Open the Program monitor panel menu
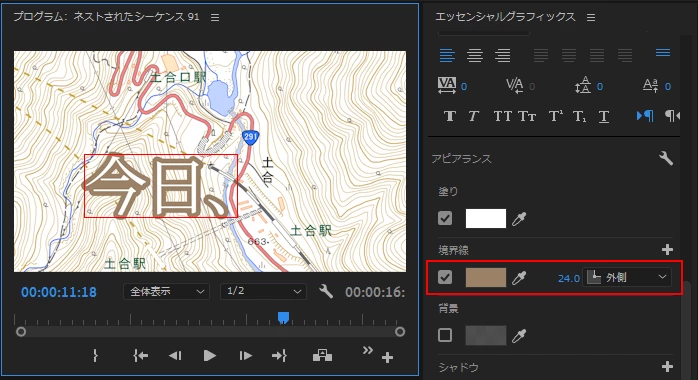Screen dimensions: 698x380 (x=215, y=18)
